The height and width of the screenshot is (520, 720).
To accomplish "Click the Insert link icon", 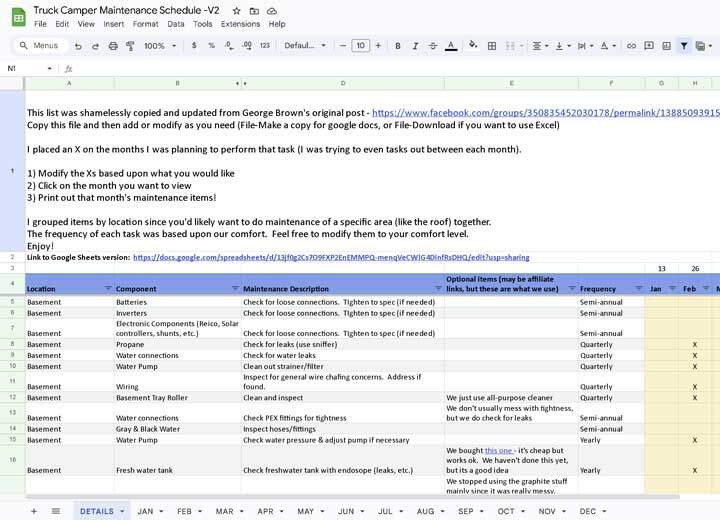I will [x=631, y=46].
